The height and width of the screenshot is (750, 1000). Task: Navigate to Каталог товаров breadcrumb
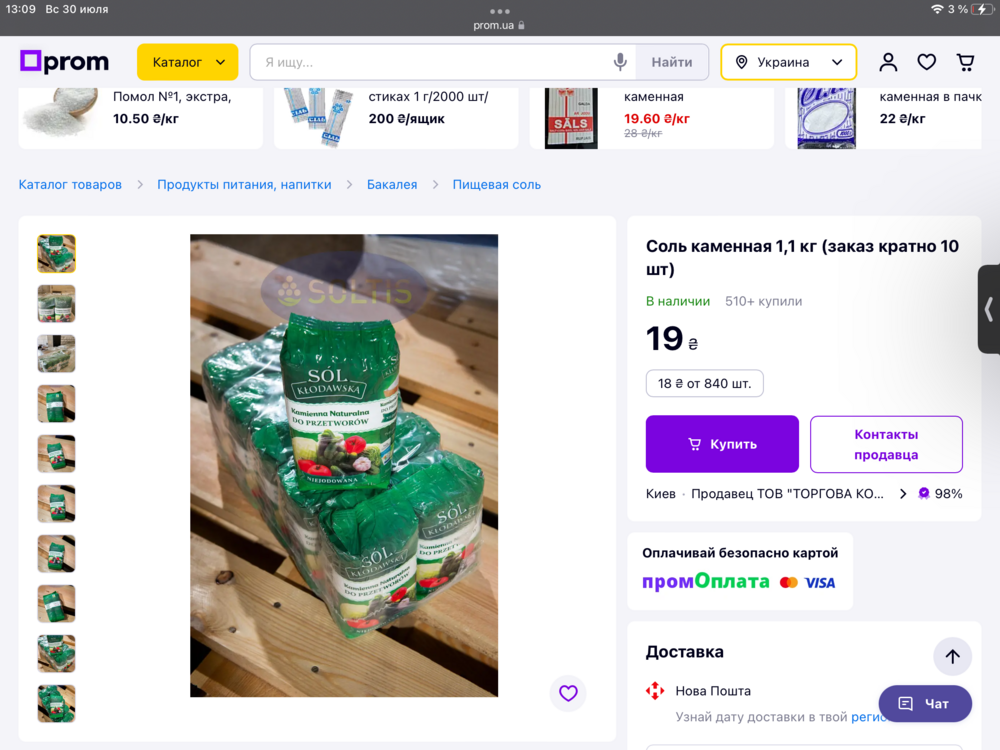click(70, 185)
